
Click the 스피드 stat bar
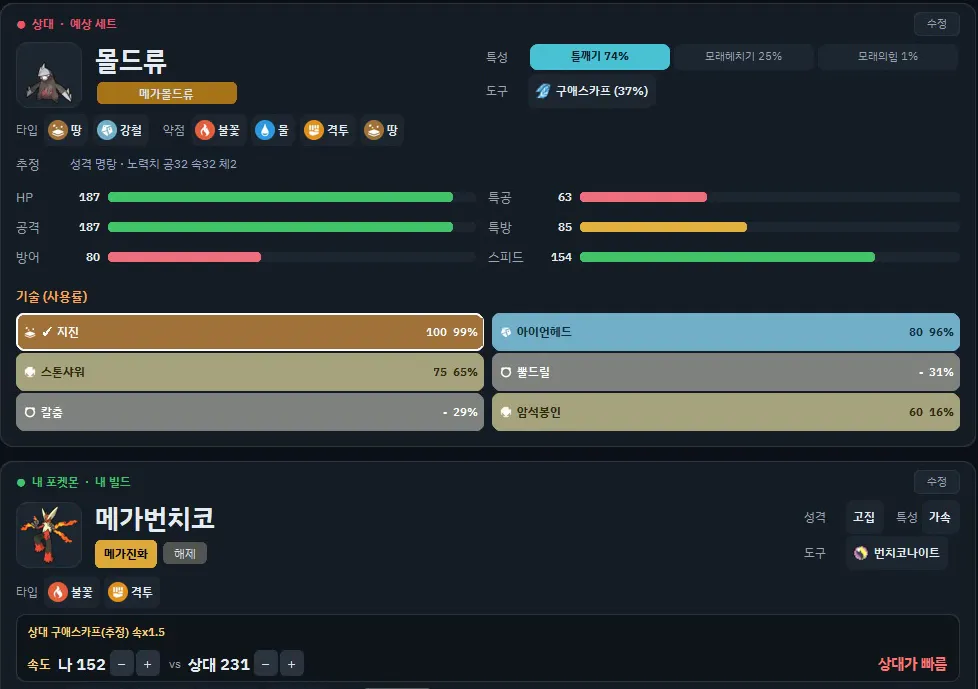click(769, 257)
